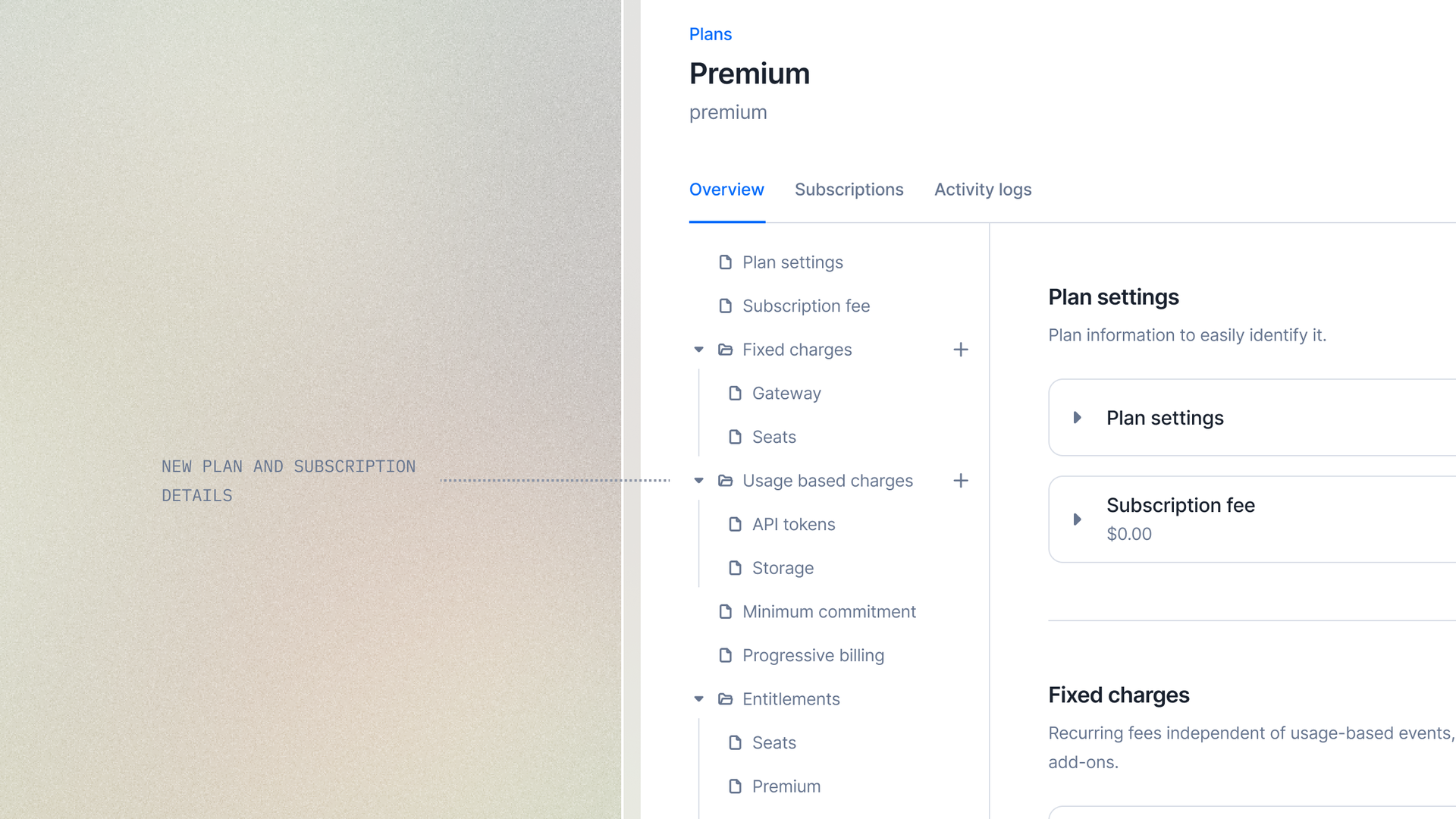Switch to the Subscriptions tab

(x=849, y=190)
